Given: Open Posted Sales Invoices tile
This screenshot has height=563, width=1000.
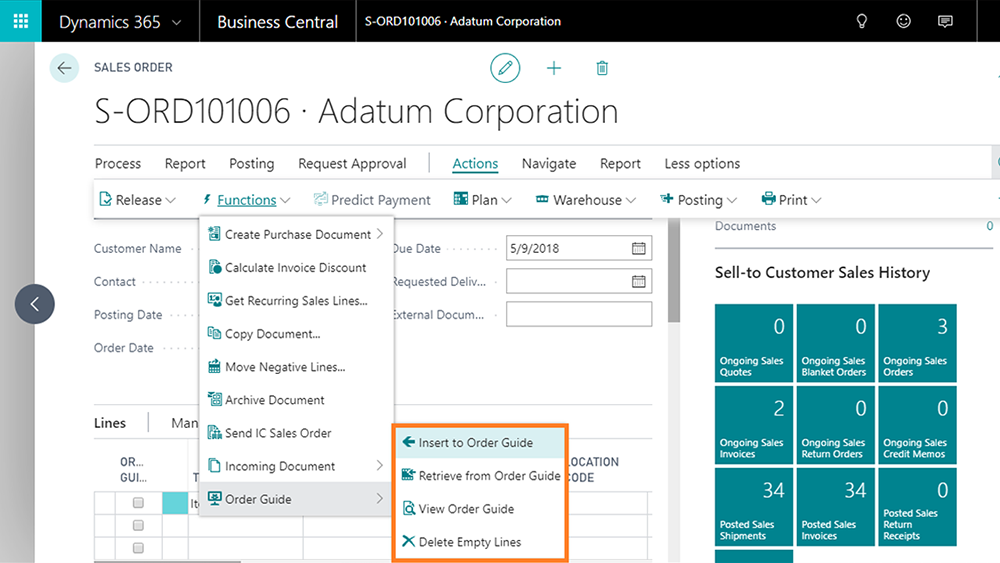Looking at the screenshot, I should click(x=835, y=507).
